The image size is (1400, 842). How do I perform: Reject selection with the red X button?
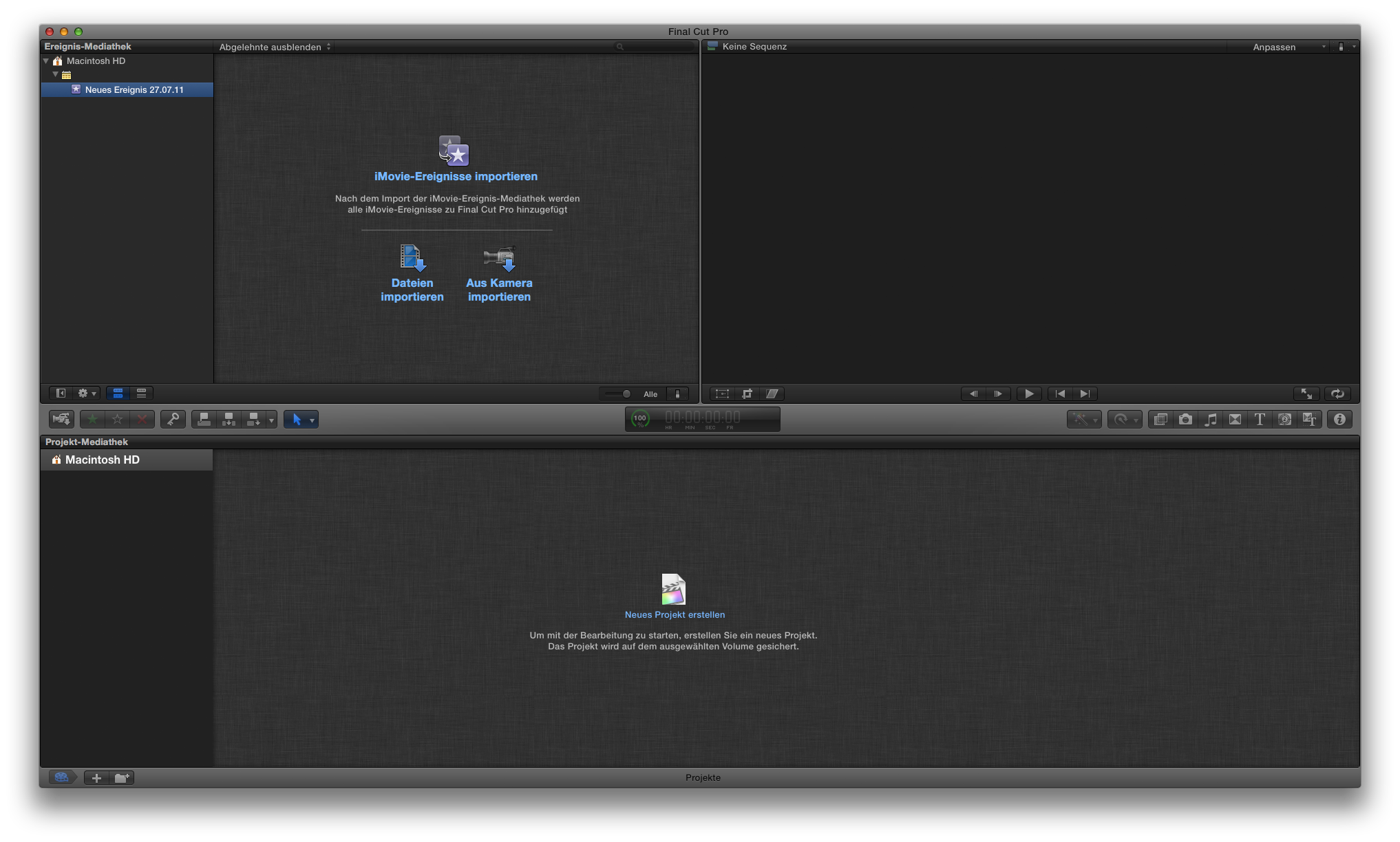tap(142, 419)
